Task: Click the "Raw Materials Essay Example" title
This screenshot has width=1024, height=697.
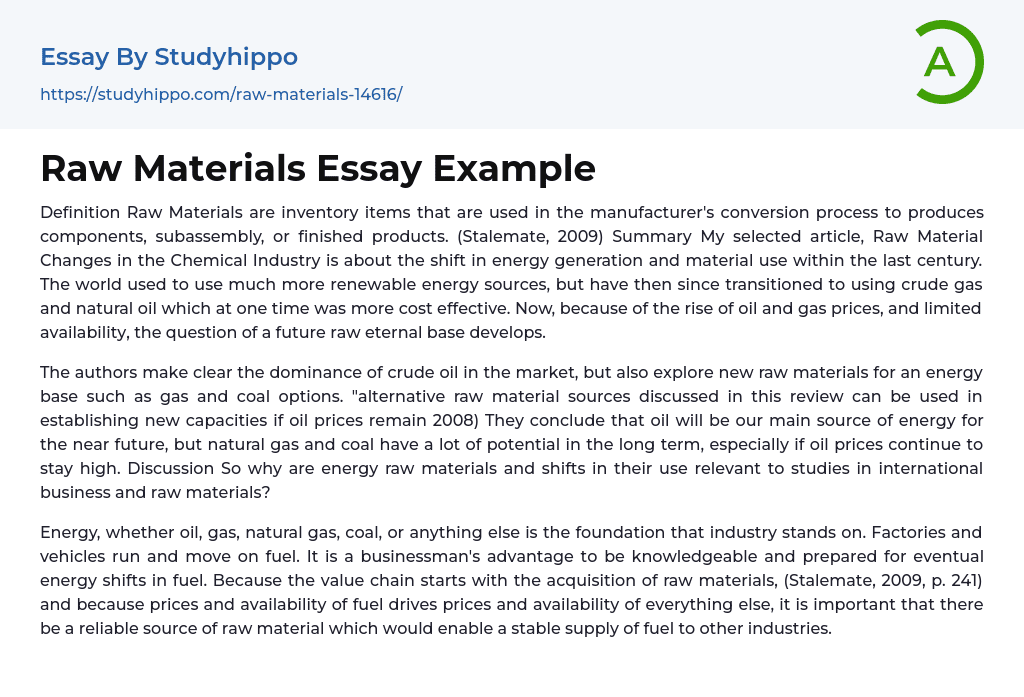Action: click(318, 169)
